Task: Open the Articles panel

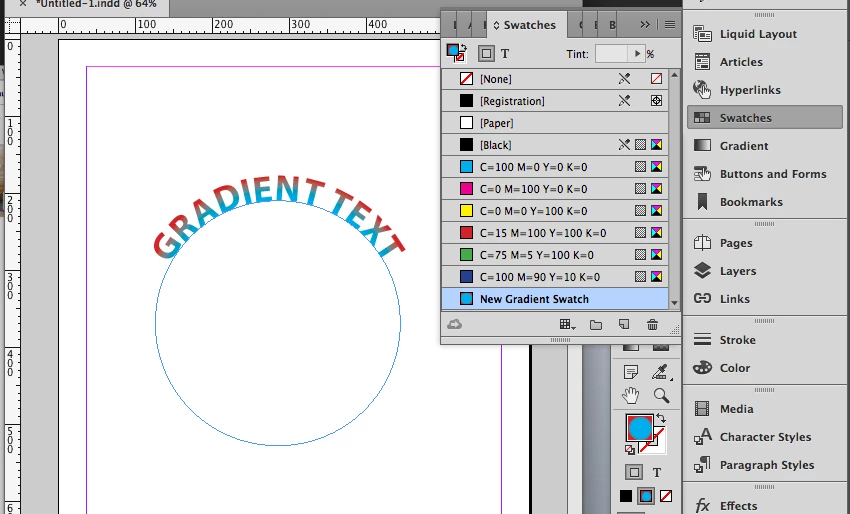Action: [x=765, y=62]
